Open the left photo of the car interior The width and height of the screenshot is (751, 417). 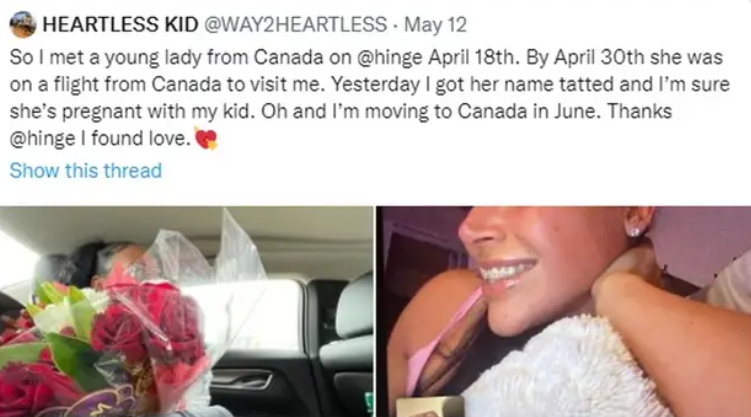[186, 312]
